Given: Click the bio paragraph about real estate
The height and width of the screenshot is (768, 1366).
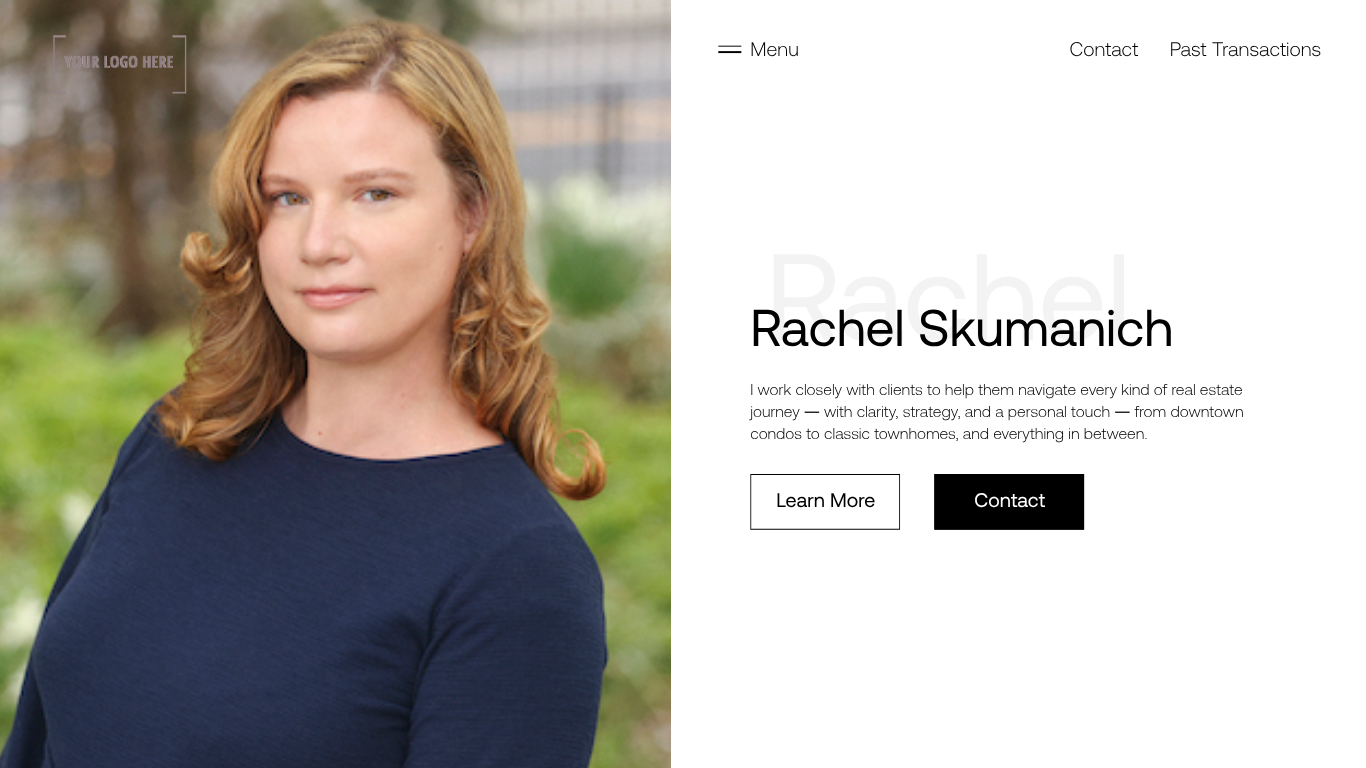Looking at the screenshot, I should pos(997,412).
